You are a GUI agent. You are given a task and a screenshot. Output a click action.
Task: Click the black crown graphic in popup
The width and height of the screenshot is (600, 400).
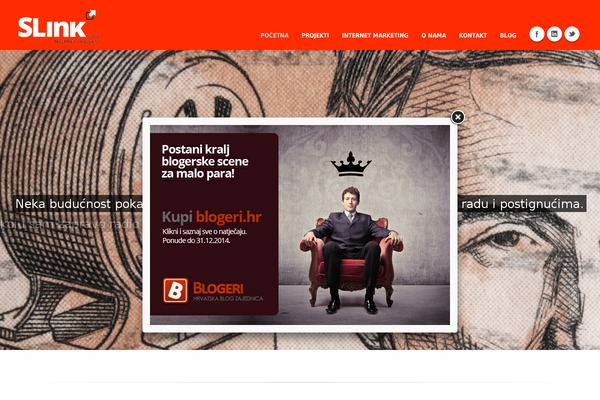(351, 164)
